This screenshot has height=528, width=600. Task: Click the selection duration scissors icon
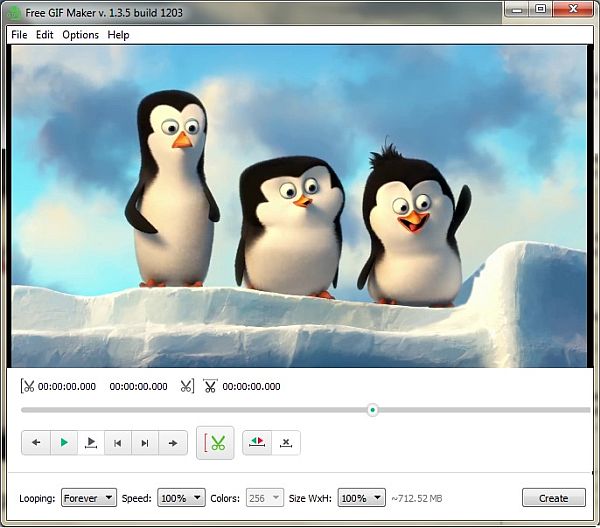(x=210, y=386)
